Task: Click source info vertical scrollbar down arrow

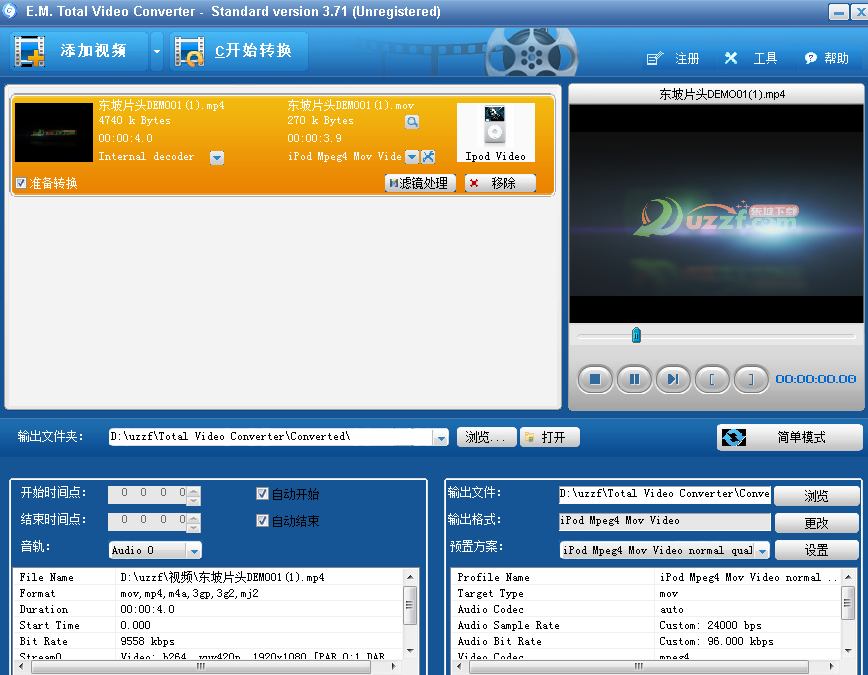Action: (x=410, y=651)
